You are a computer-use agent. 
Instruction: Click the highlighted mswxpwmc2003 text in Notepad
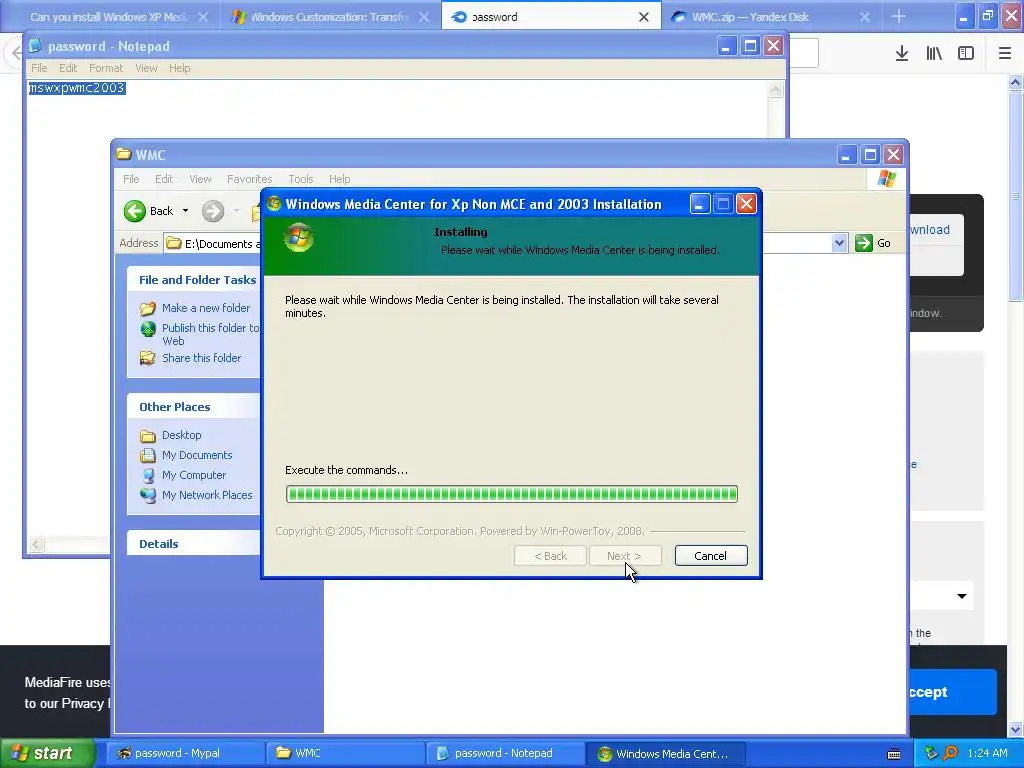[x=76, y=88]
